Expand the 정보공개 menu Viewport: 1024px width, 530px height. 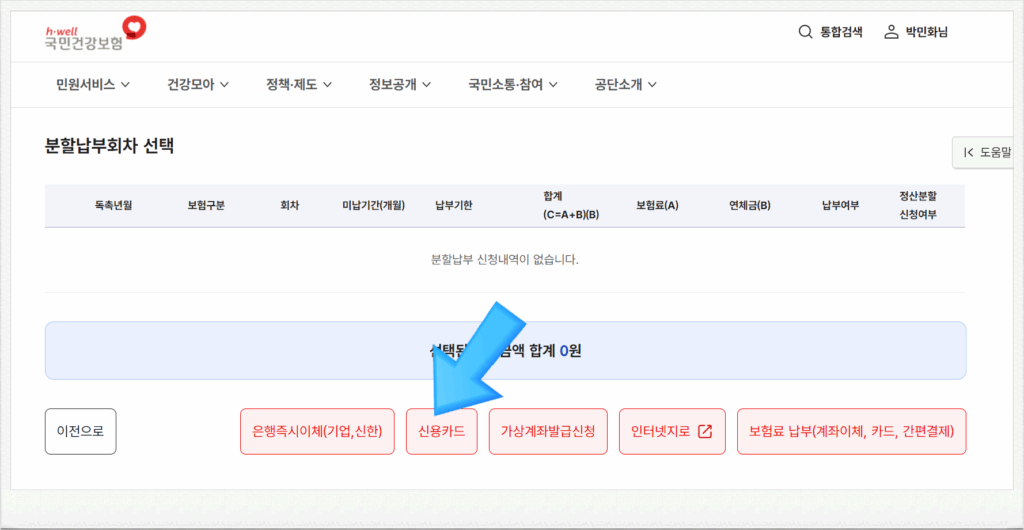[400, 84]
